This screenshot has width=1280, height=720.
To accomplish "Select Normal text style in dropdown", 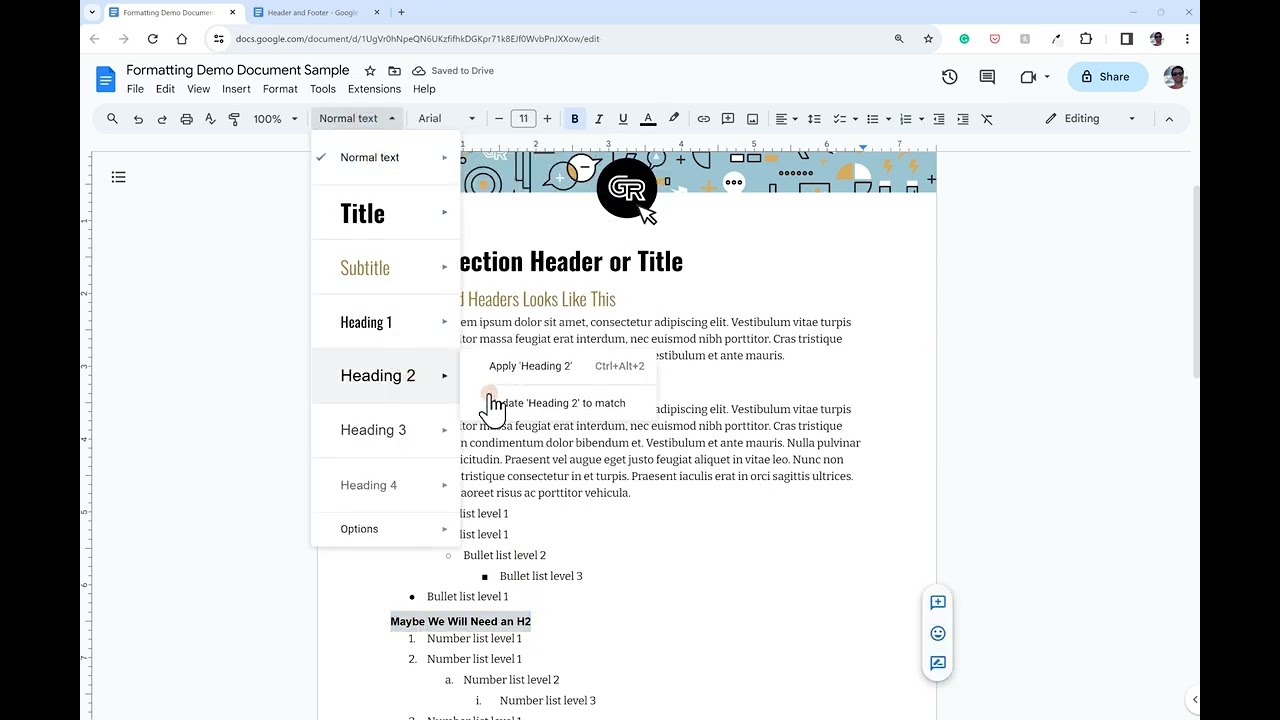I will click(x=386, y=158).
